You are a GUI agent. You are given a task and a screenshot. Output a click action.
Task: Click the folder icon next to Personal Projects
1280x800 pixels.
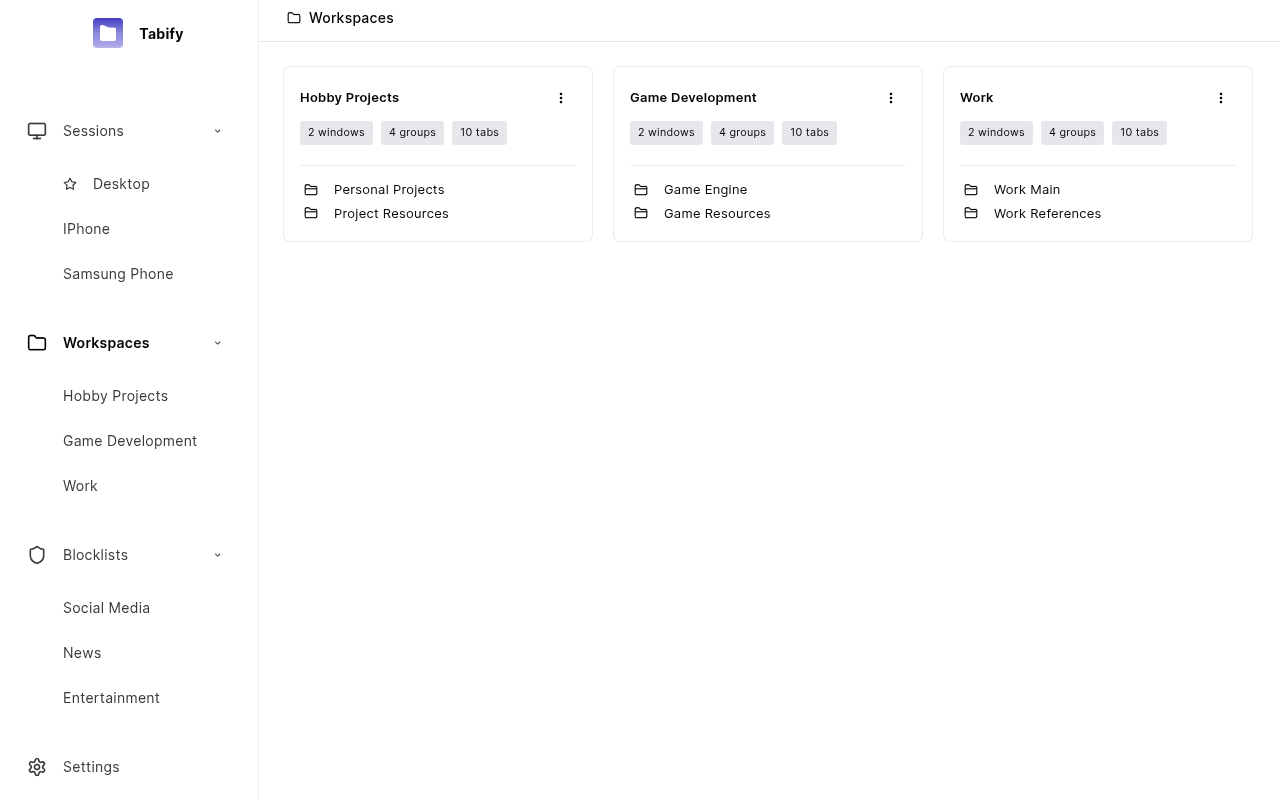(x=311, y=189)
